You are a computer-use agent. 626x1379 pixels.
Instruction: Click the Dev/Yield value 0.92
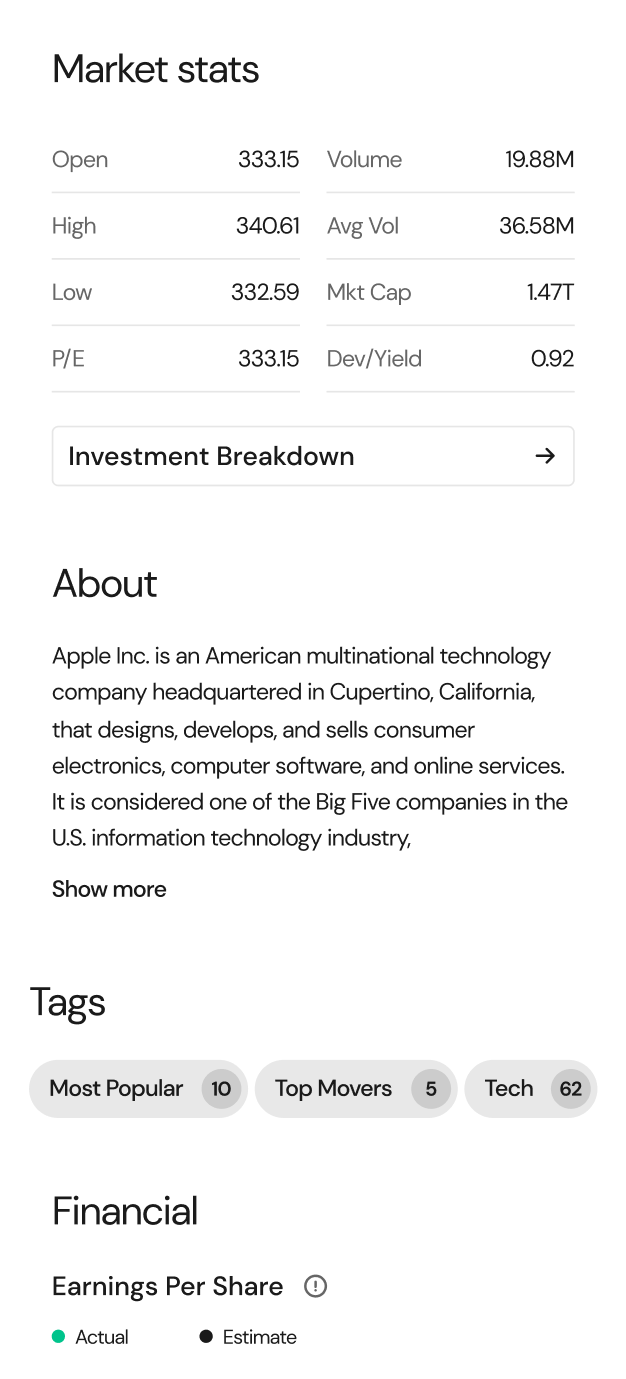point(552,359)
